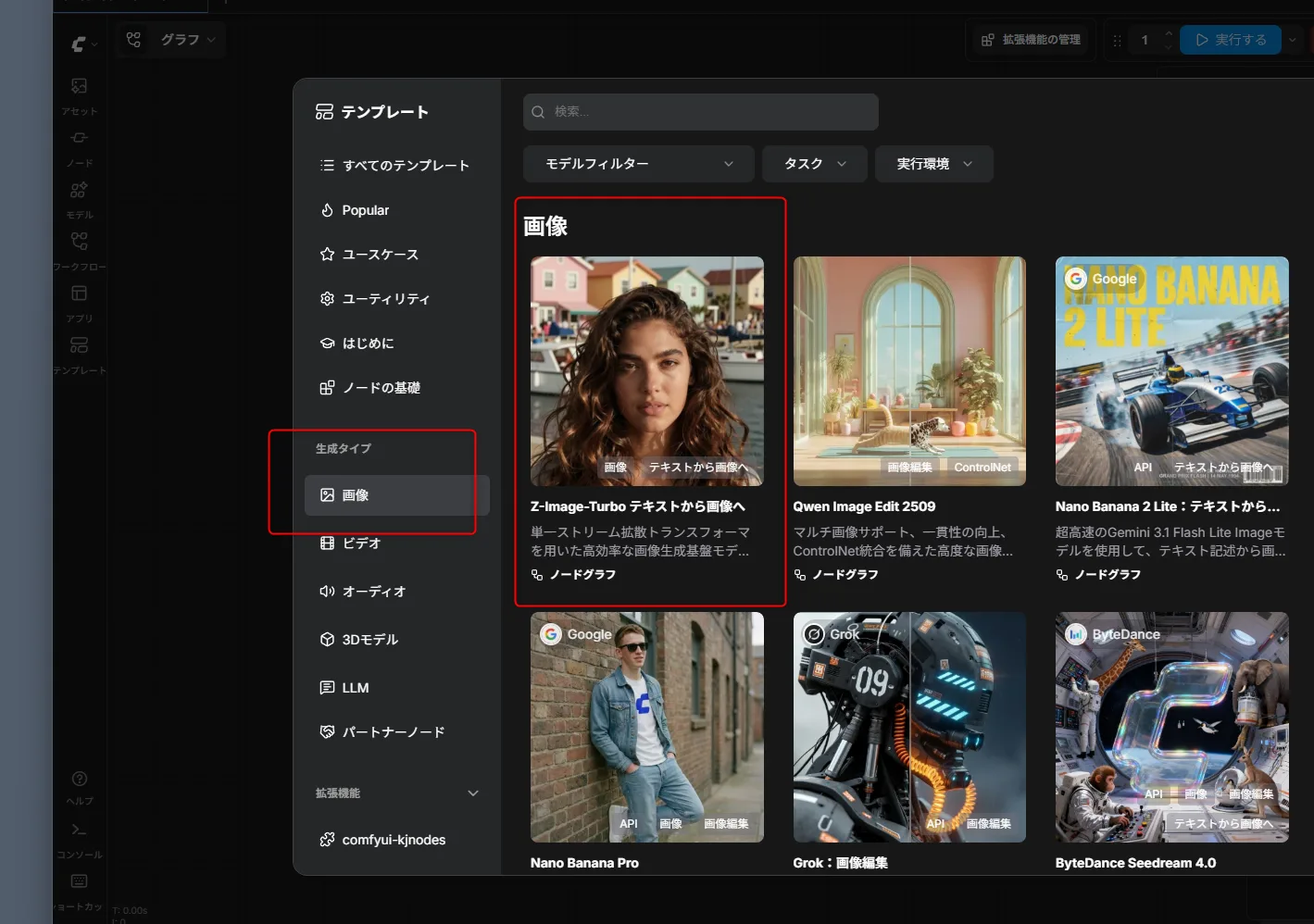Open the Qwen Image Edit 2509 thumbnail
This screenshot has height=924, width=1314.
pyautogui.click(x=909, y=371)
